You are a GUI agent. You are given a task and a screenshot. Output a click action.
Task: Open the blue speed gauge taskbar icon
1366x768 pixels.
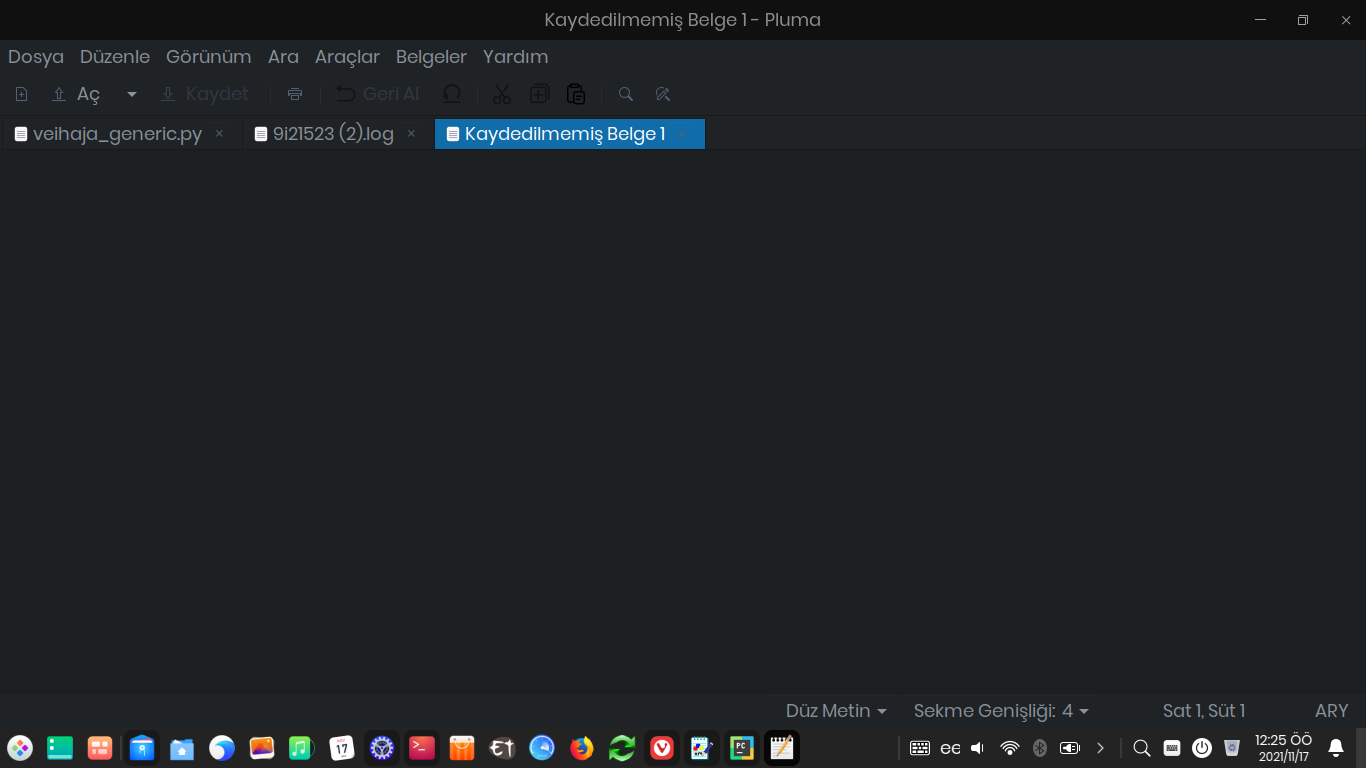coord(542,748)
